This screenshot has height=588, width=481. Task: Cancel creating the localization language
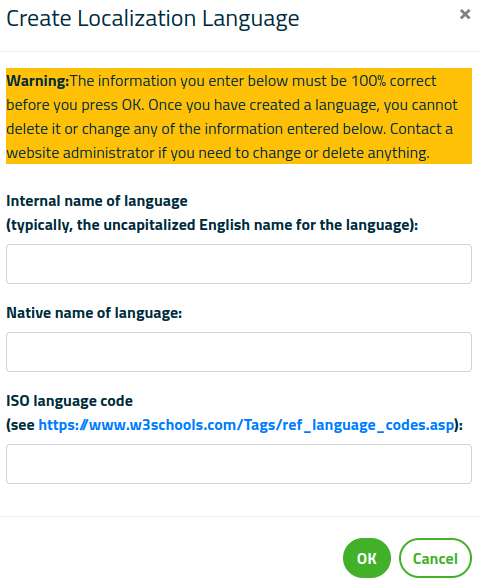tap(435, 558)
